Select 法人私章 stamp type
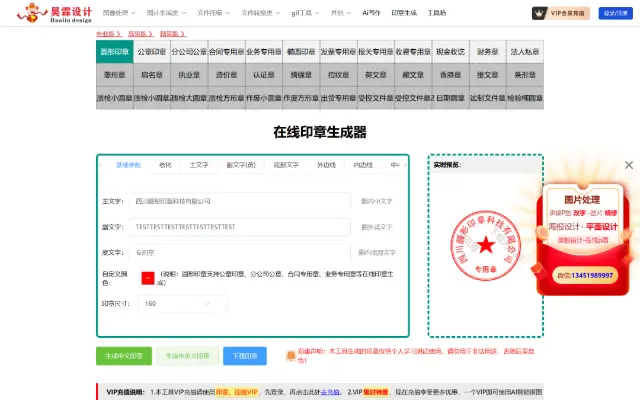Viewport: 640px width, 400px height. pos(525,52)
